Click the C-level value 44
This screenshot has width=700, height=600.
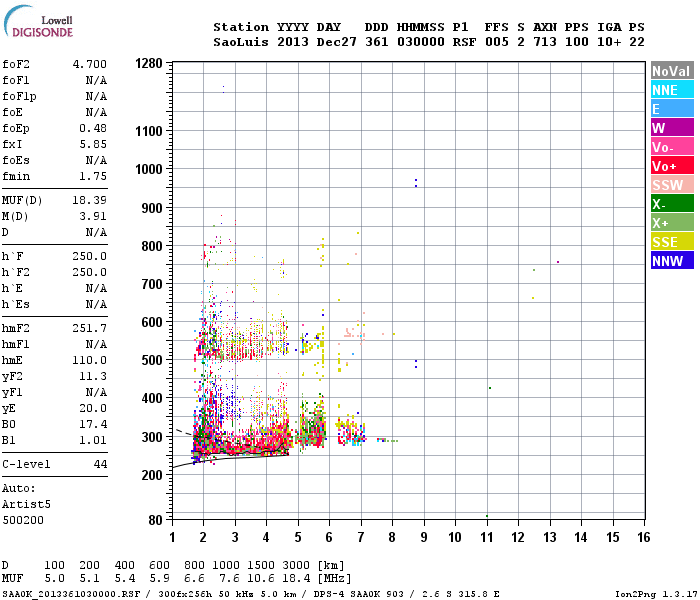[100, 464]
